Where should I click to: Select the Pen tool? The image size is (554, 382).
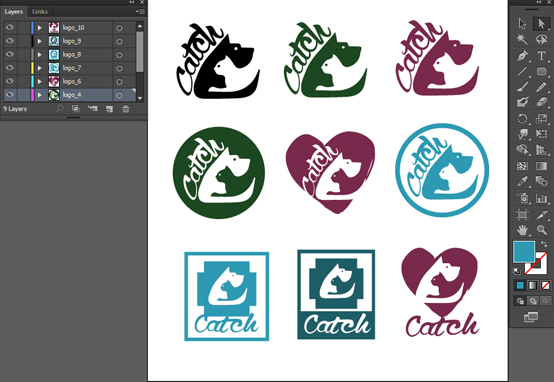[x=522, y=55]
